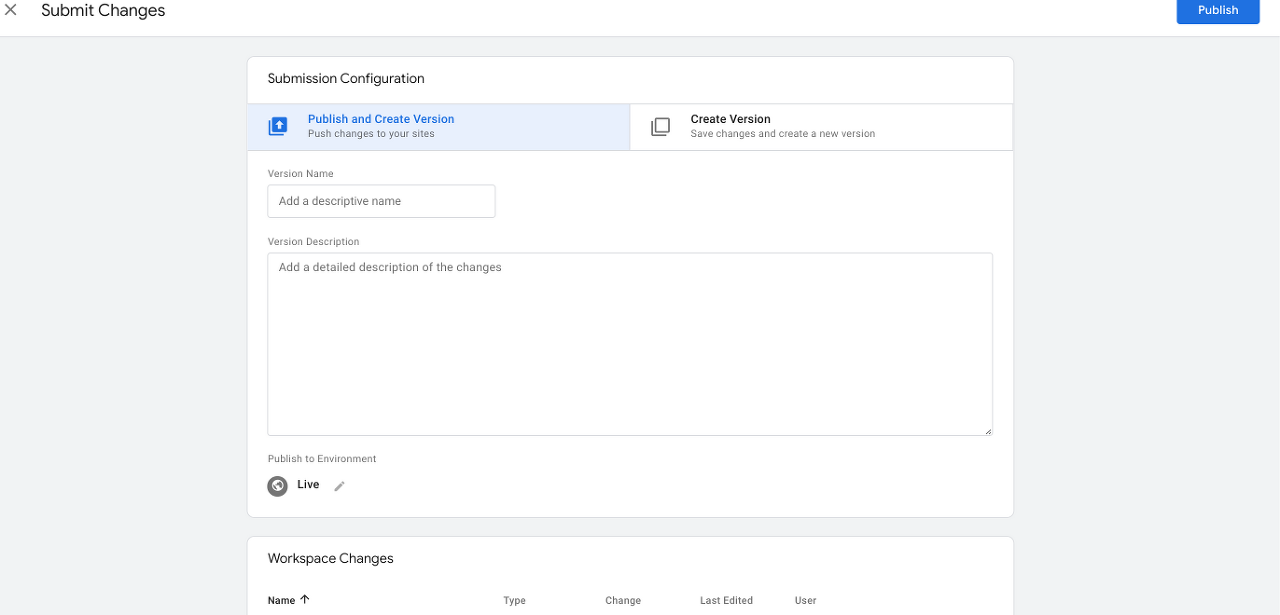Select Publish and Create Version tab
1280x615 pixels.
[x=439, y=127]
